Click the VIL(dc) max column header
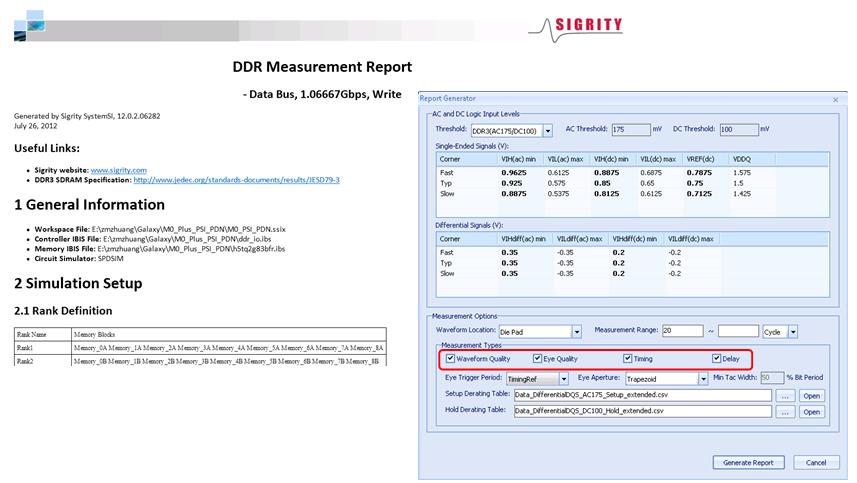 click(659, 159)
